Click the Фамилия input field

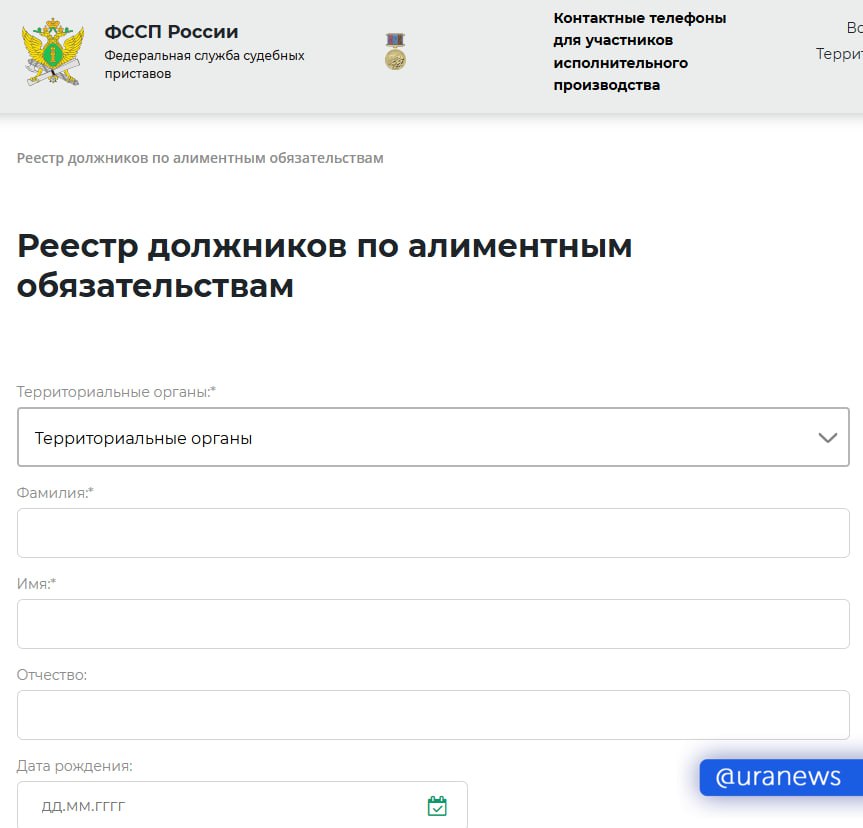[433, 533]
